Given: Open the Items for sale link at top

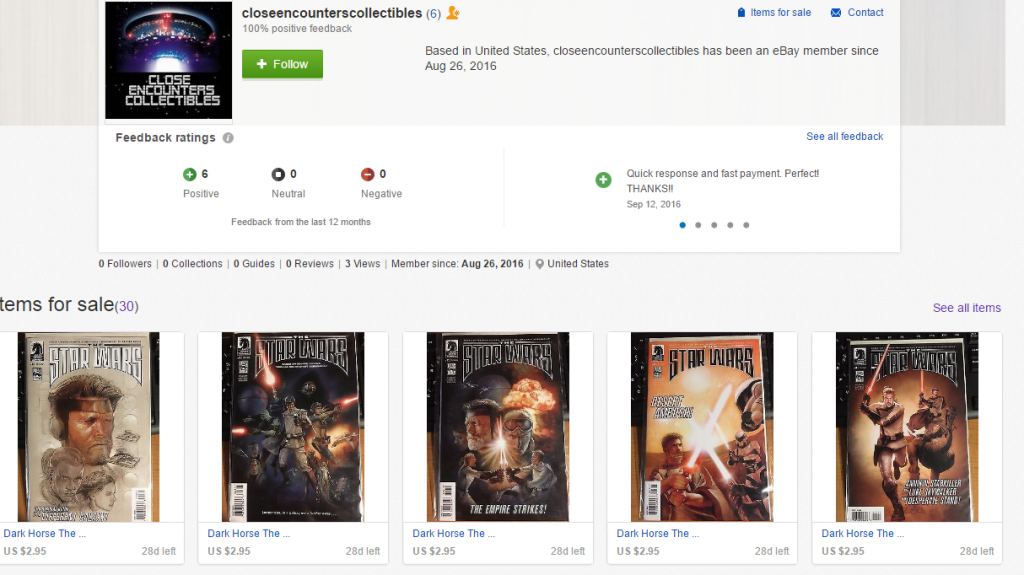Looking at the screenshot, I should [780, 12].
